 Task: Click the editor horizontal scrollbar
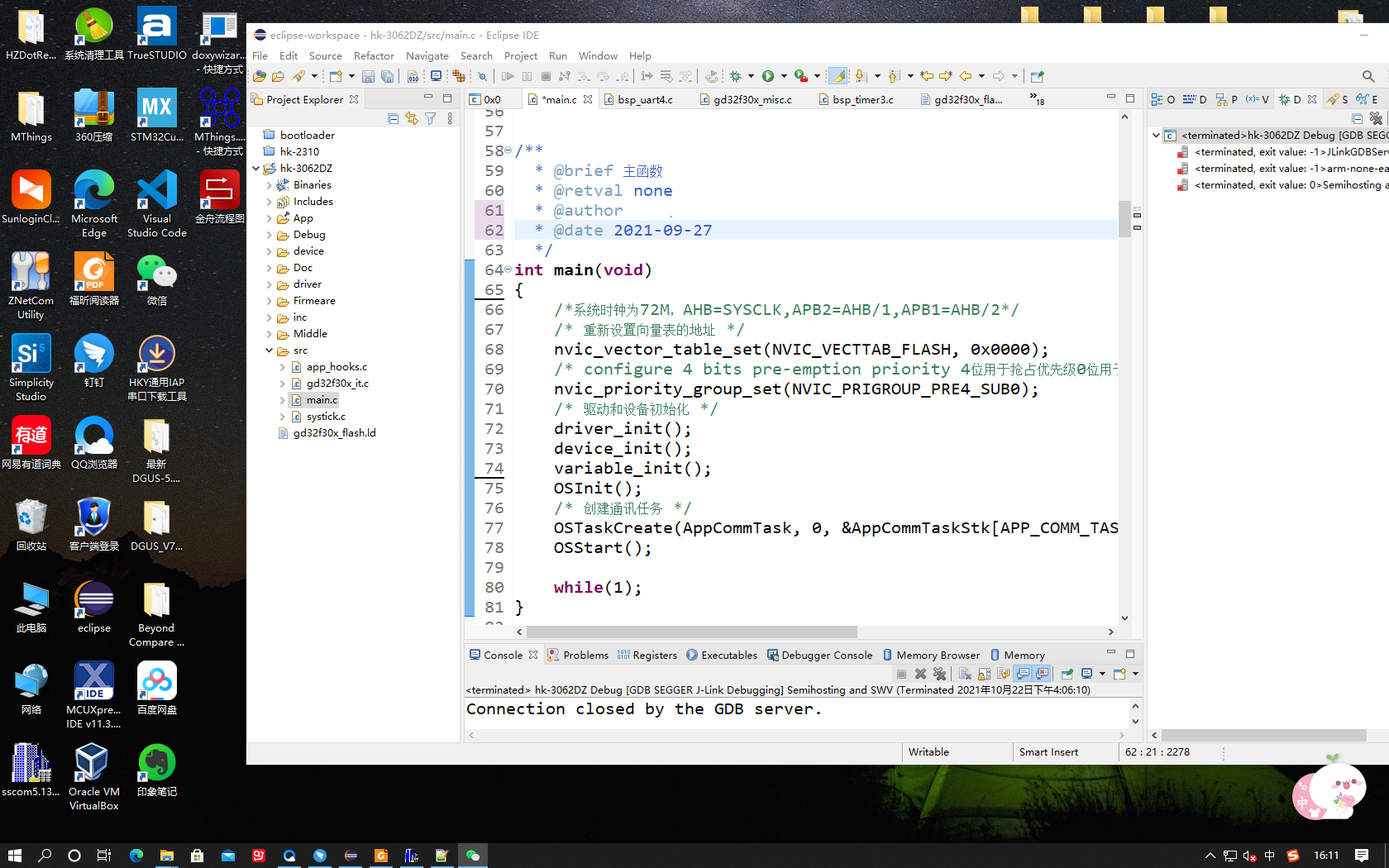coord(691,632)
